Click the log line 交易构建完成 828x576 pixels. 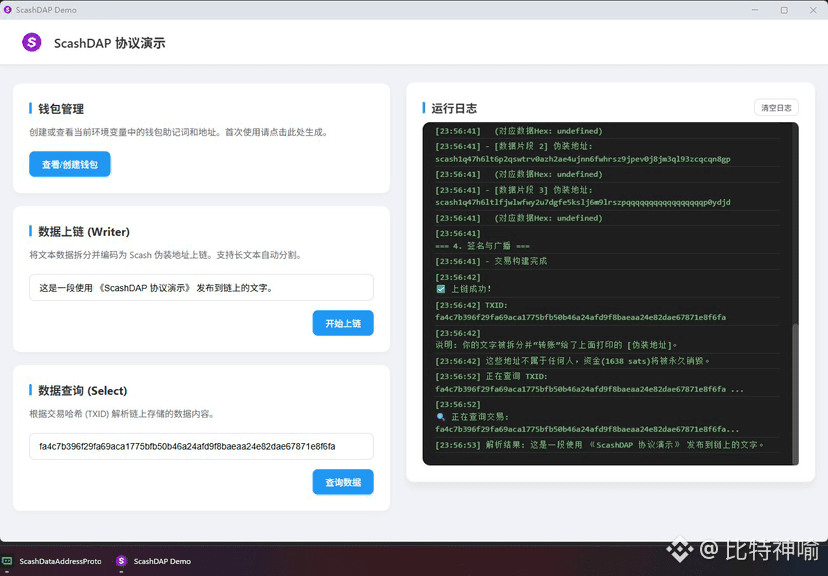(x=491, y=261)
